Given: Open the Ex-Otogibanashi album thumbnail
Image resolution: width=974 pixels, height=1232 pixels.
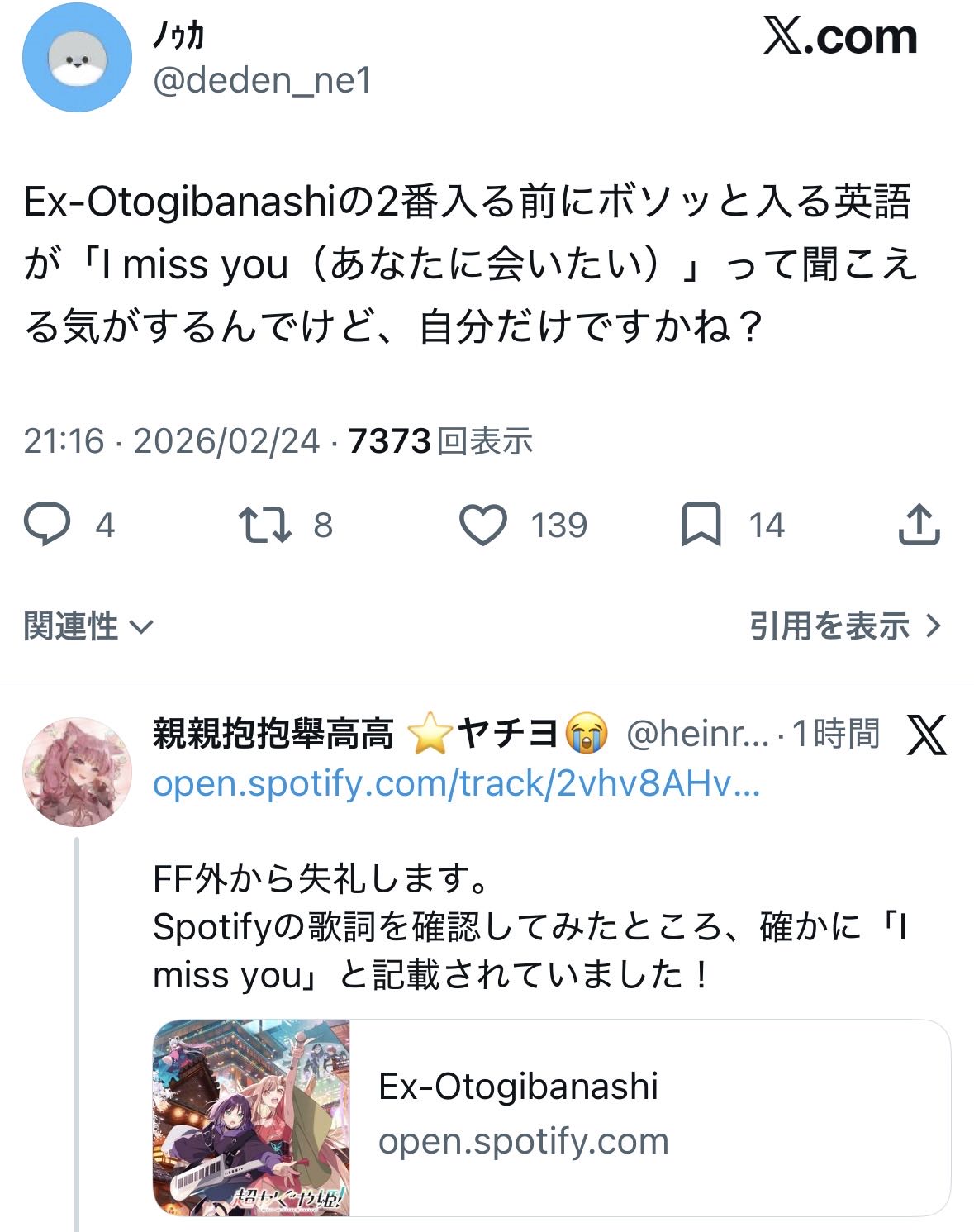Looking at the screenshot, I should 252,1117.
